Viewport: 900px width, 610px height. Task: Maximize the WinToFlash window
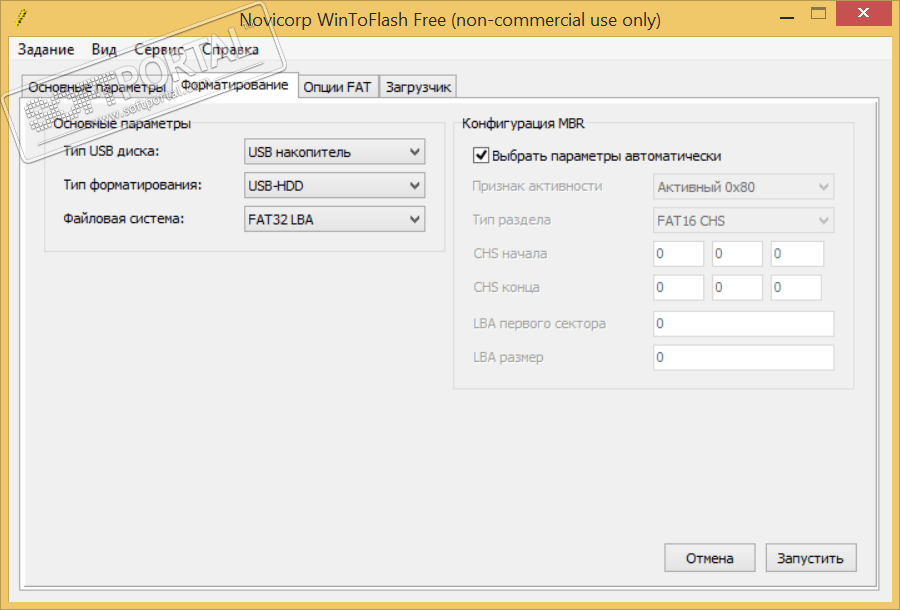tap(818, 14)
